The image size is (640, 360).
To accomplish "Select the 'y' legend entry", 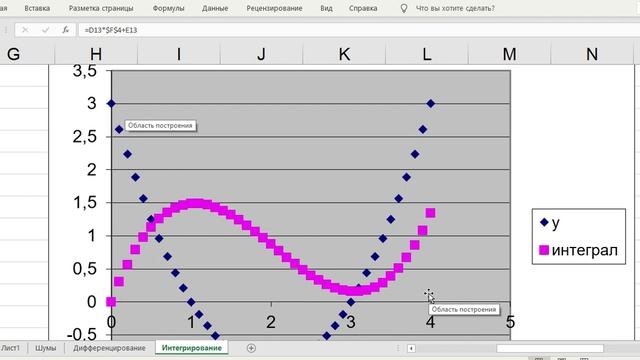I will click(x=549, y=222).
